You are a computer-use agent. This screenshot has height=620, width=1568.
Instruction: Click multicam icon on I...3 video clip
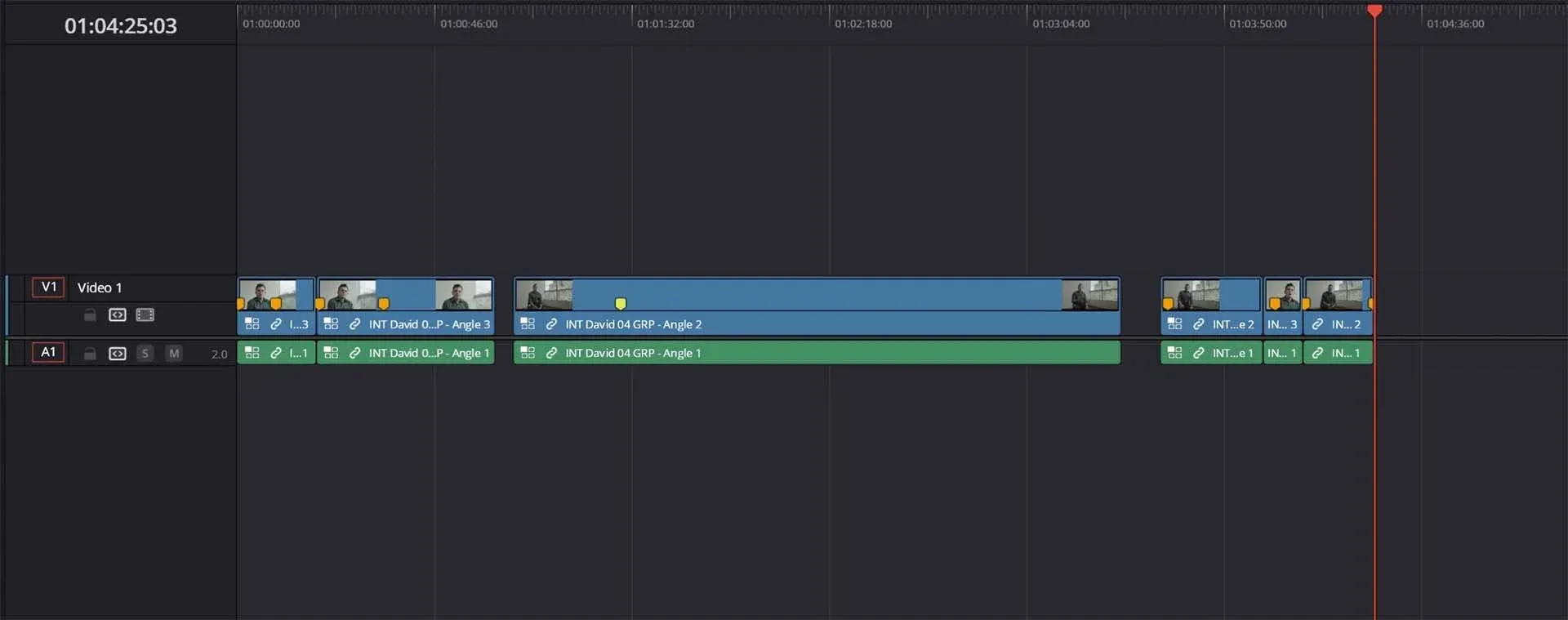tap(252, 324)
